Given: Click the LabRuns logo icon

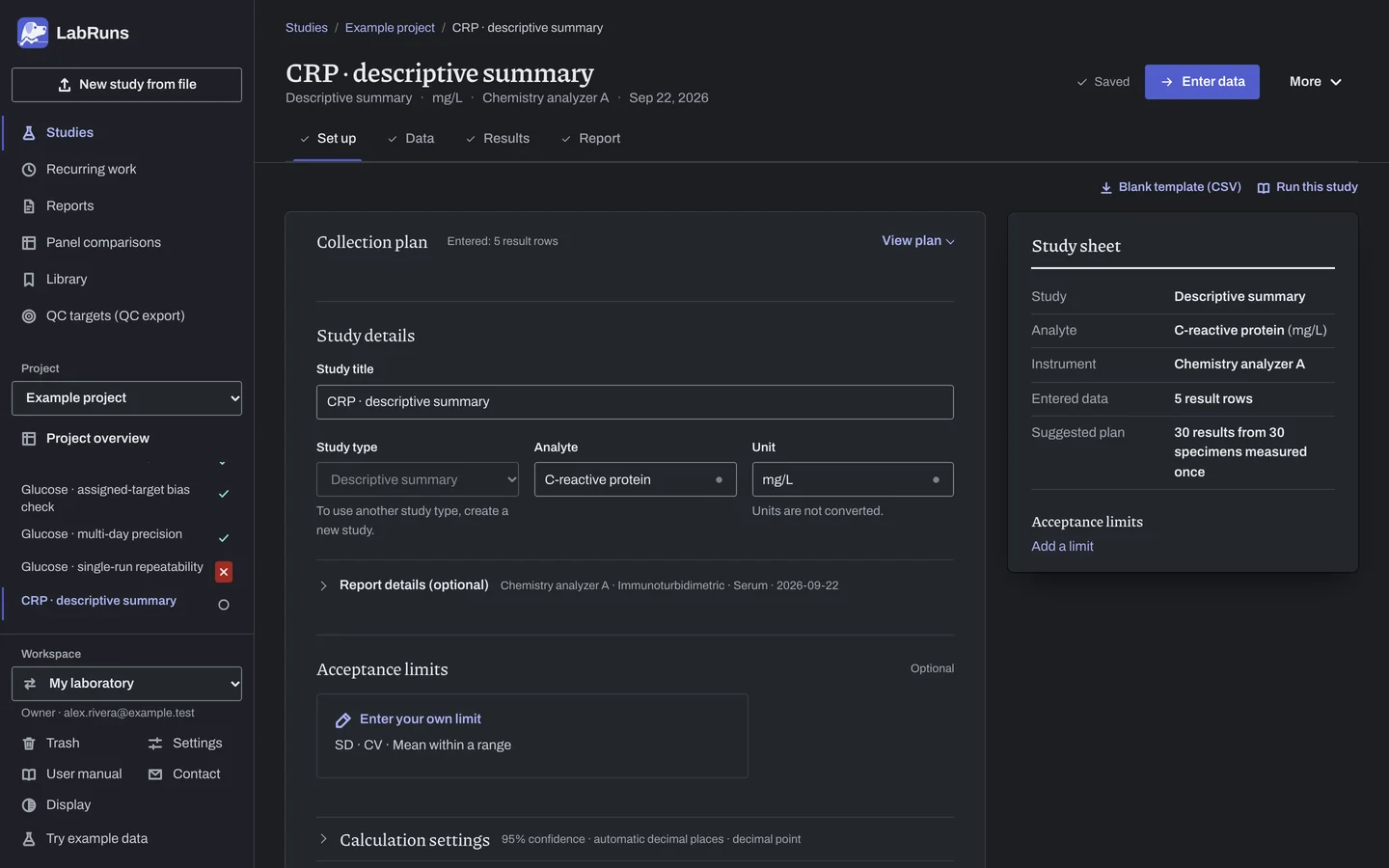Looking at the screenshot, I should tap(33, 33).
